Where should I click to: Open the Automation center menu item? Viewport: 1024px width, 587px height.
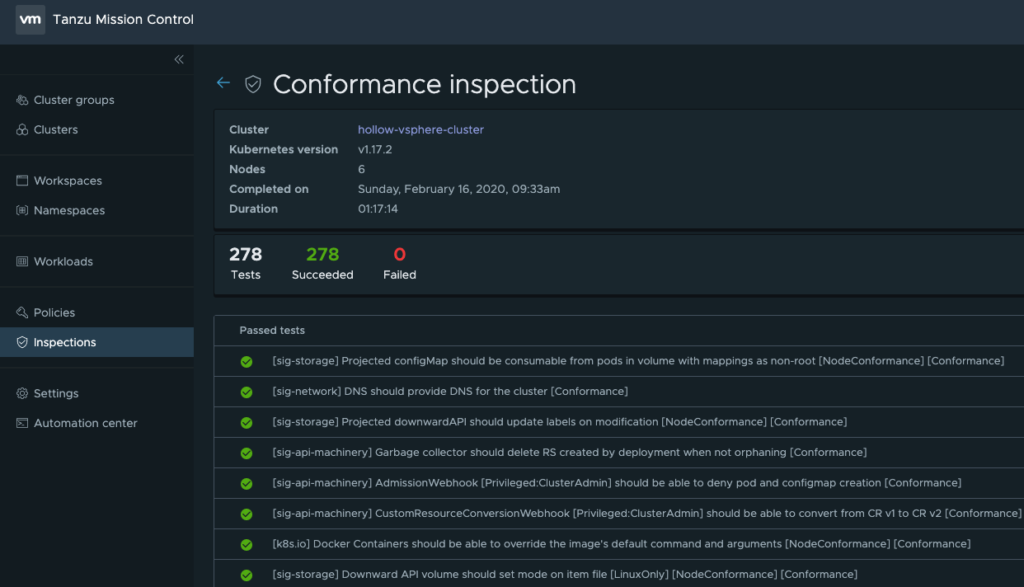pos(85,423)
